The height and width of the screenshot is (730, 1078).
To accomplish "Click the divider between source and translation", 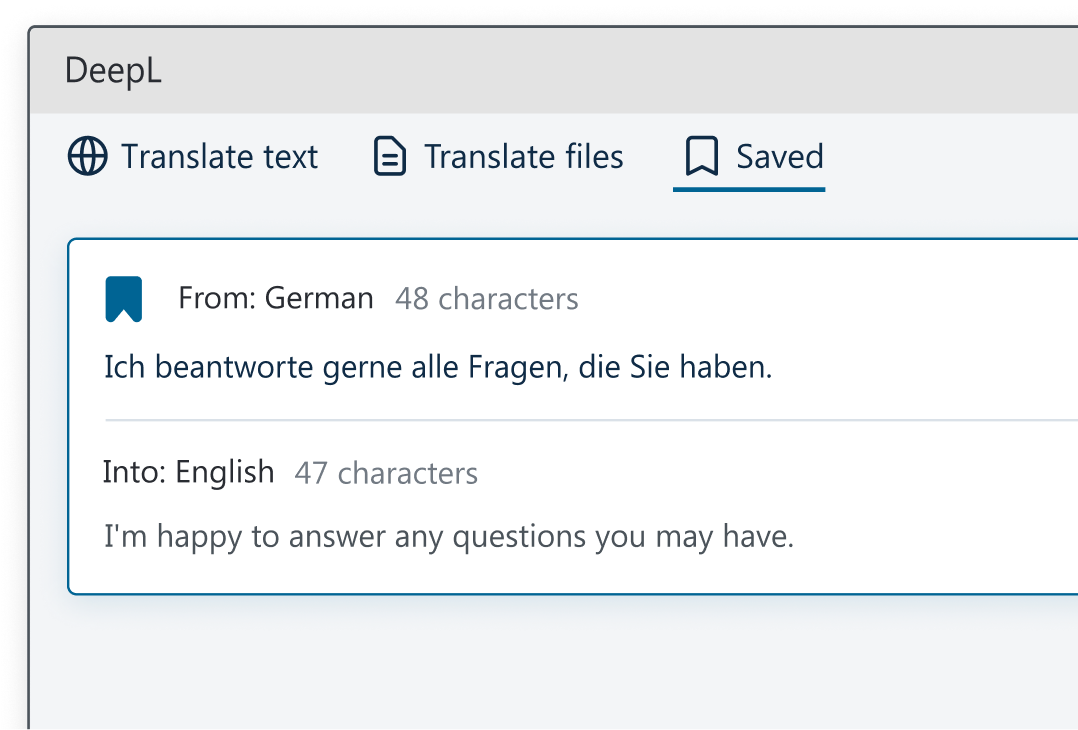I will pos(590,420).
